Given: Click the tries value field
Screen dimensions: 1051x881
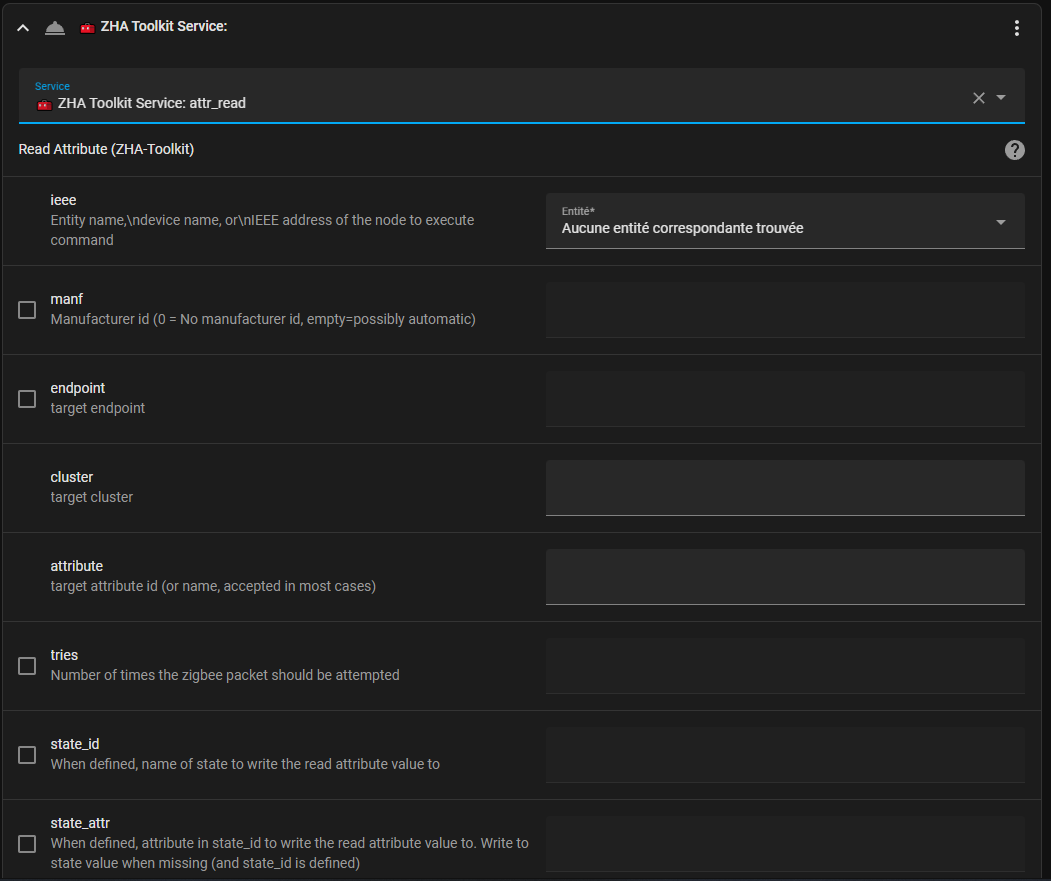Looking at the screenshot, I should (x=785, y=666).
